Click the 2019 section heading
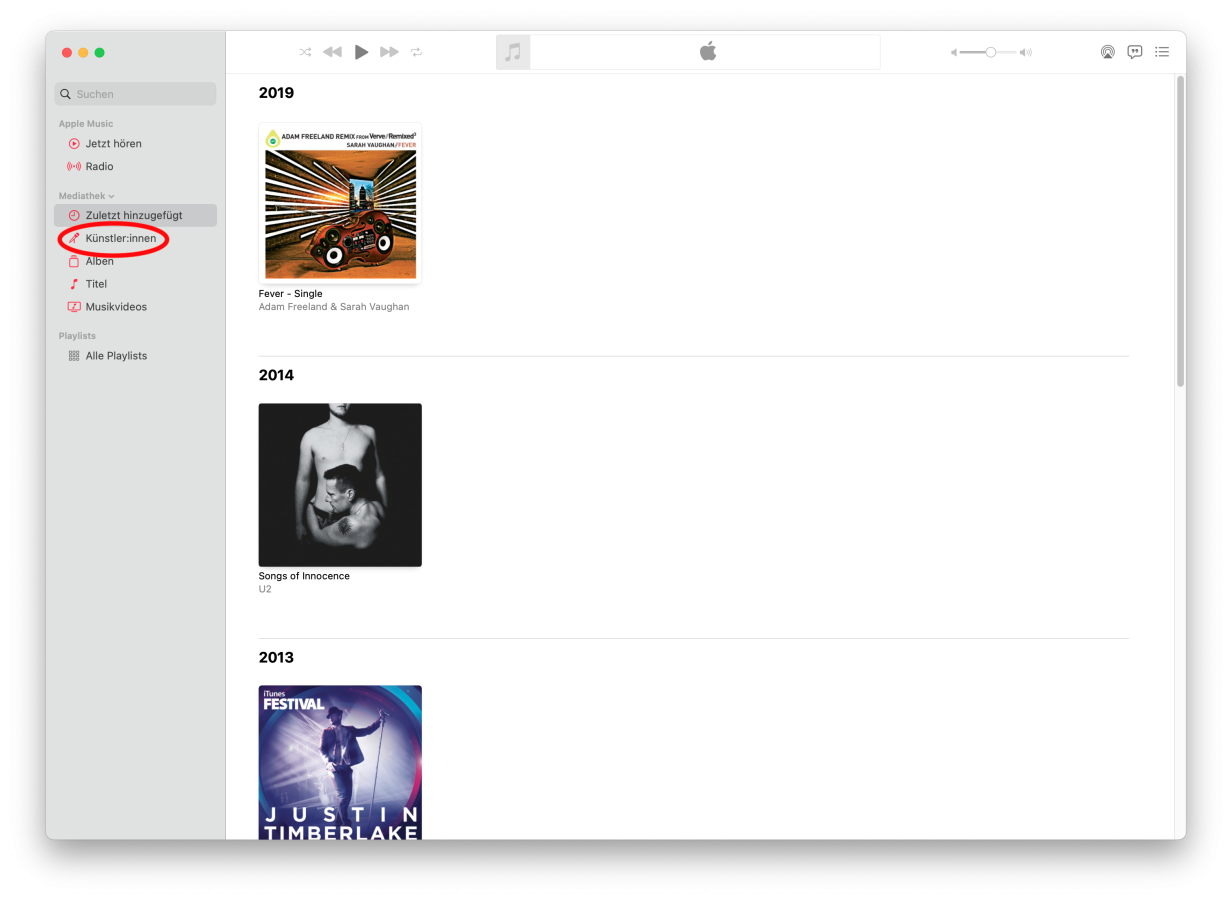1232x900 pixels. point(276,93)
